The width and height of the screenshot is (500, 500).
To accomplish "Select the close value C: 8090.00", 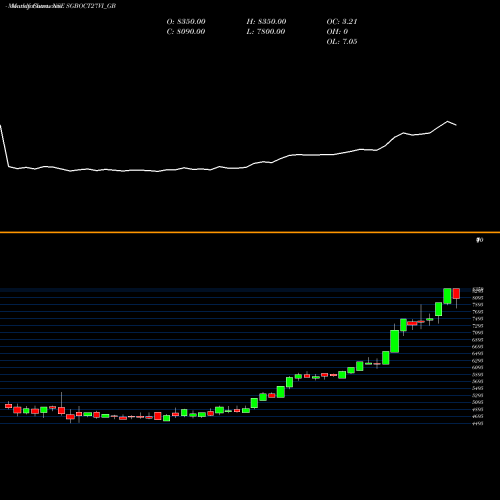I will tap(186, 32).
